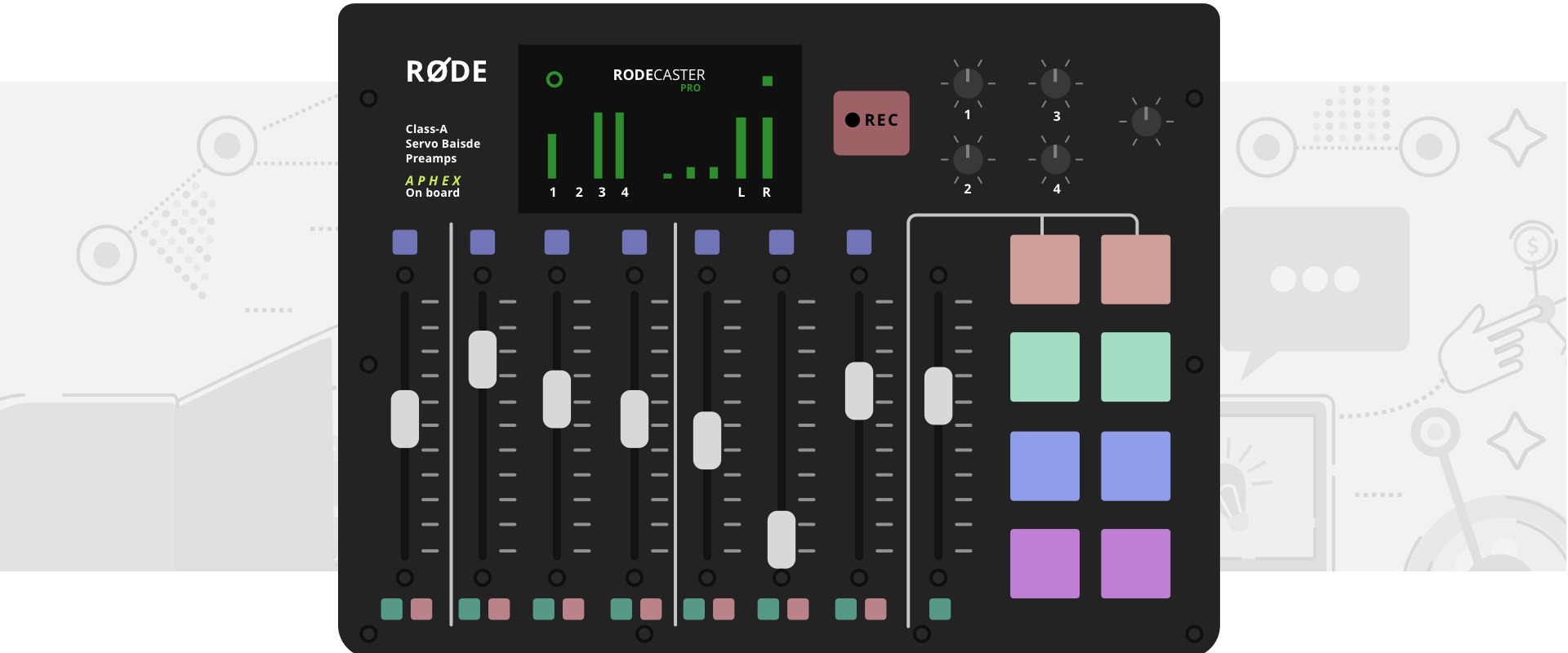Click the headphone knob labeled 3
1568x653 pixels.
[x=1055, y=83]
